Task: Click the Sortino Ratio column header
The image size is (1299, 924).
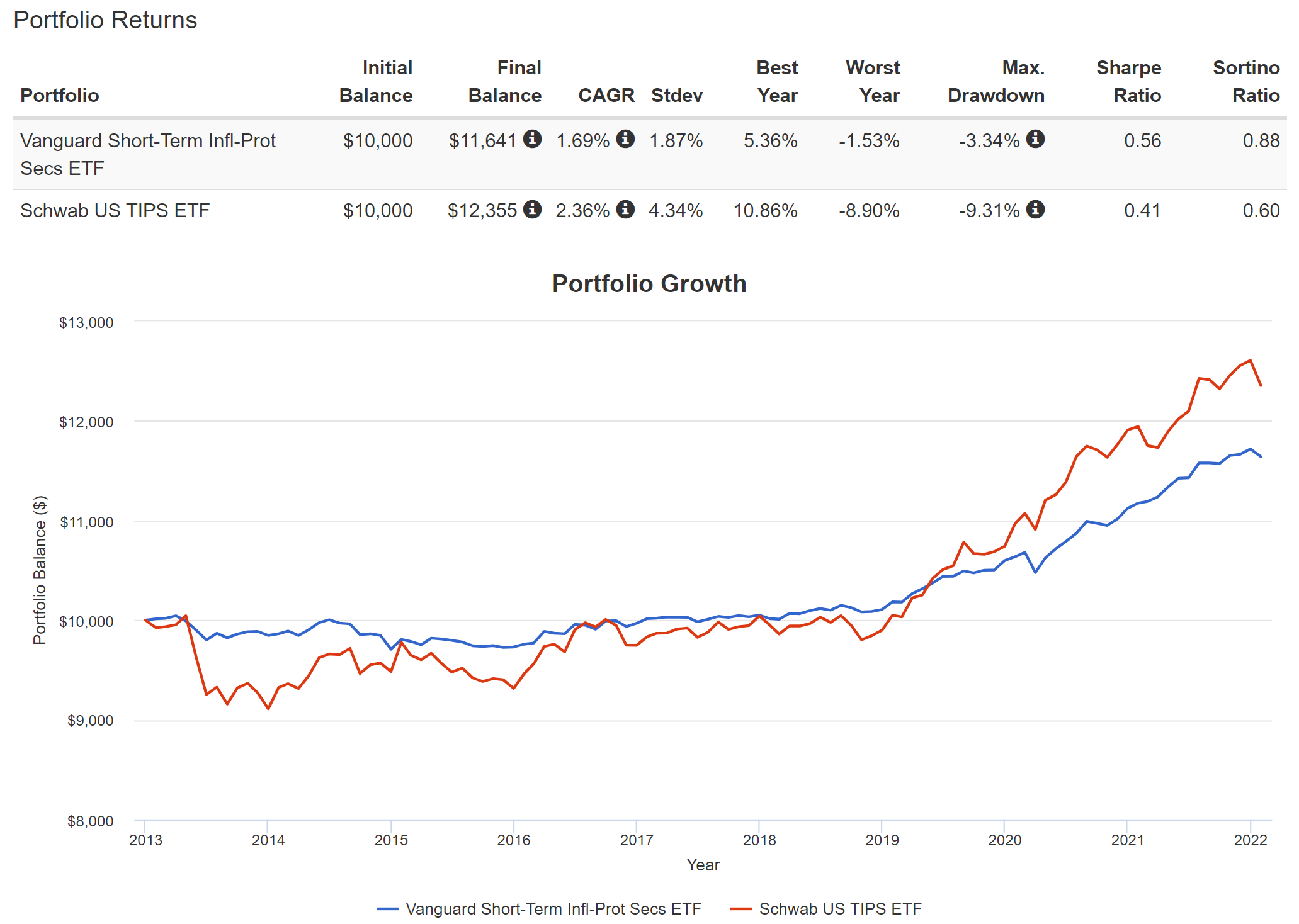Action: pyautogui.click(x=1246, y=81)
